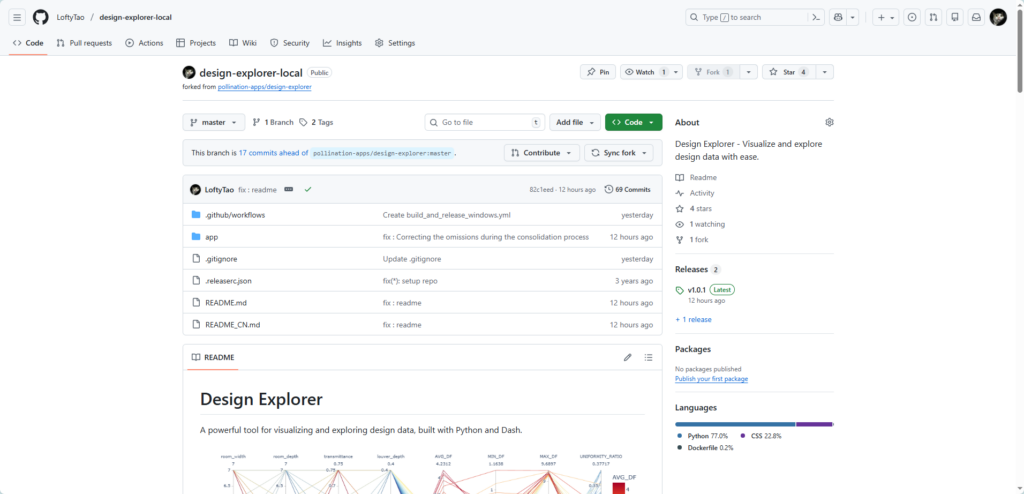This screenshot has width=1024, height=494.
Task: Pin the design-explorer-local repository
Action: [598, 72]
